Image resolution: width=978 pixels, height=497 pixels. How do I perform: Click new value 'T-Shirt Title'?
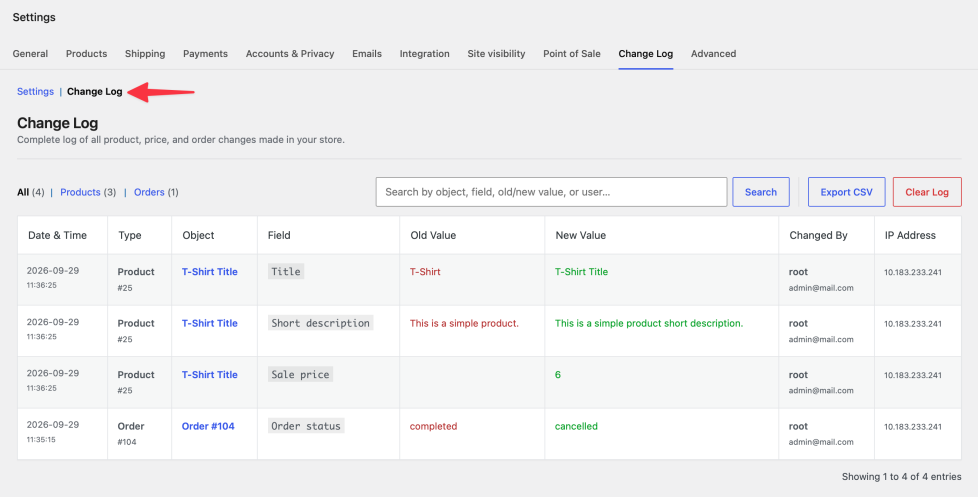pos(581,272)
